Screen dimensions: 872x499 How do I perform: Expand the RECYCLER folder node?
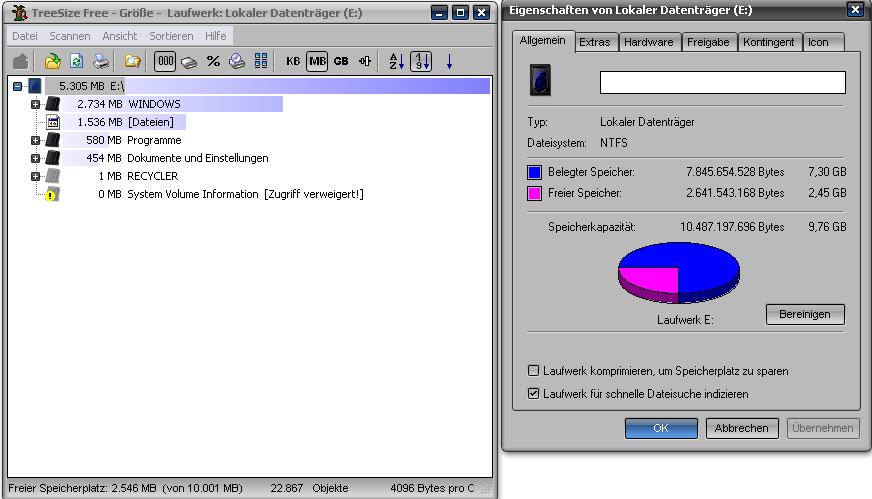tap(36, 176)
